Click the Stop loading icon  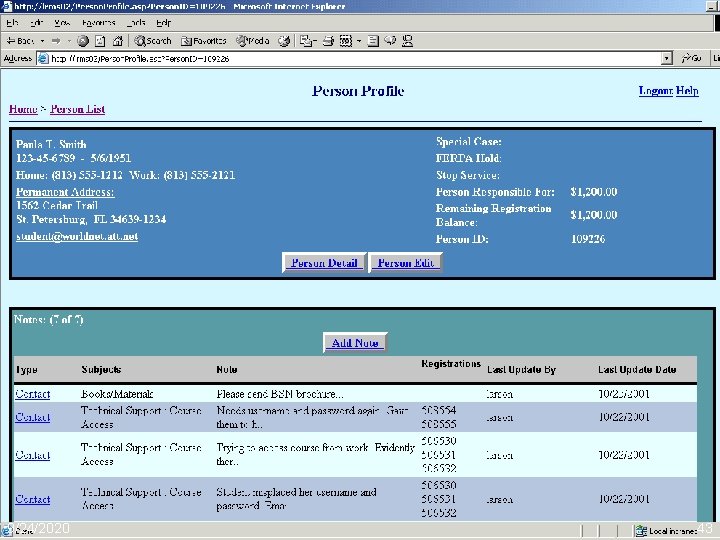pyautogui.click(x=83, y=41)
